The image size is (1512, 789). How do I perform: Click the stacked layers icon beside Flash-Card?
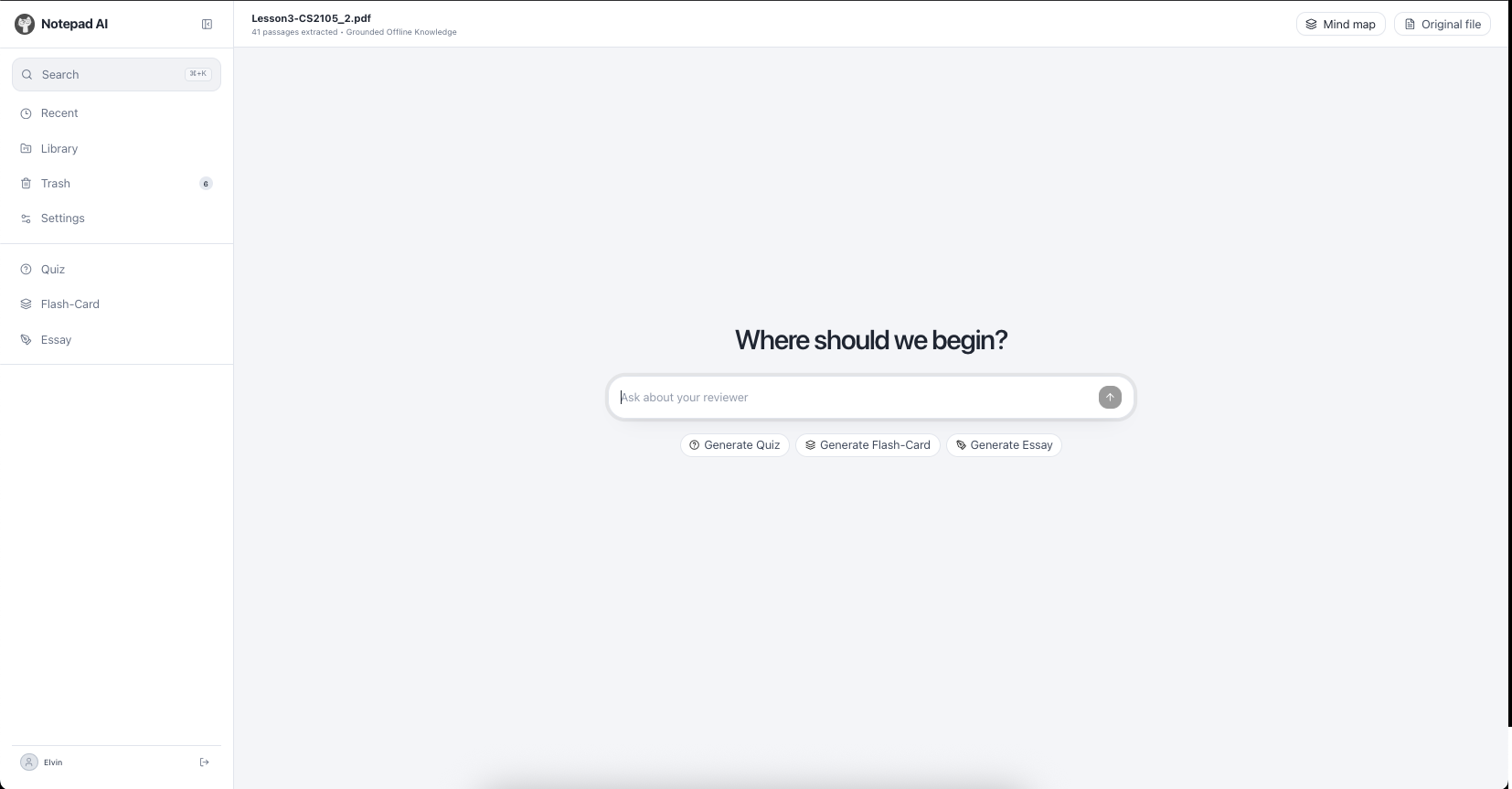click(27, 304)
